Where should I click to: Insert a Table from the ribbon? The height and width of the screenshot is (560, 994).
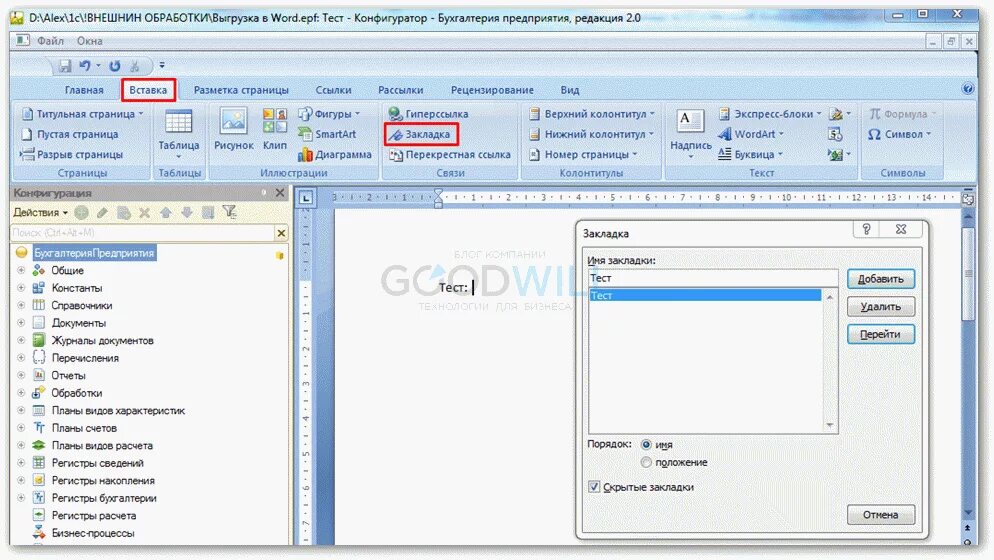179,134
